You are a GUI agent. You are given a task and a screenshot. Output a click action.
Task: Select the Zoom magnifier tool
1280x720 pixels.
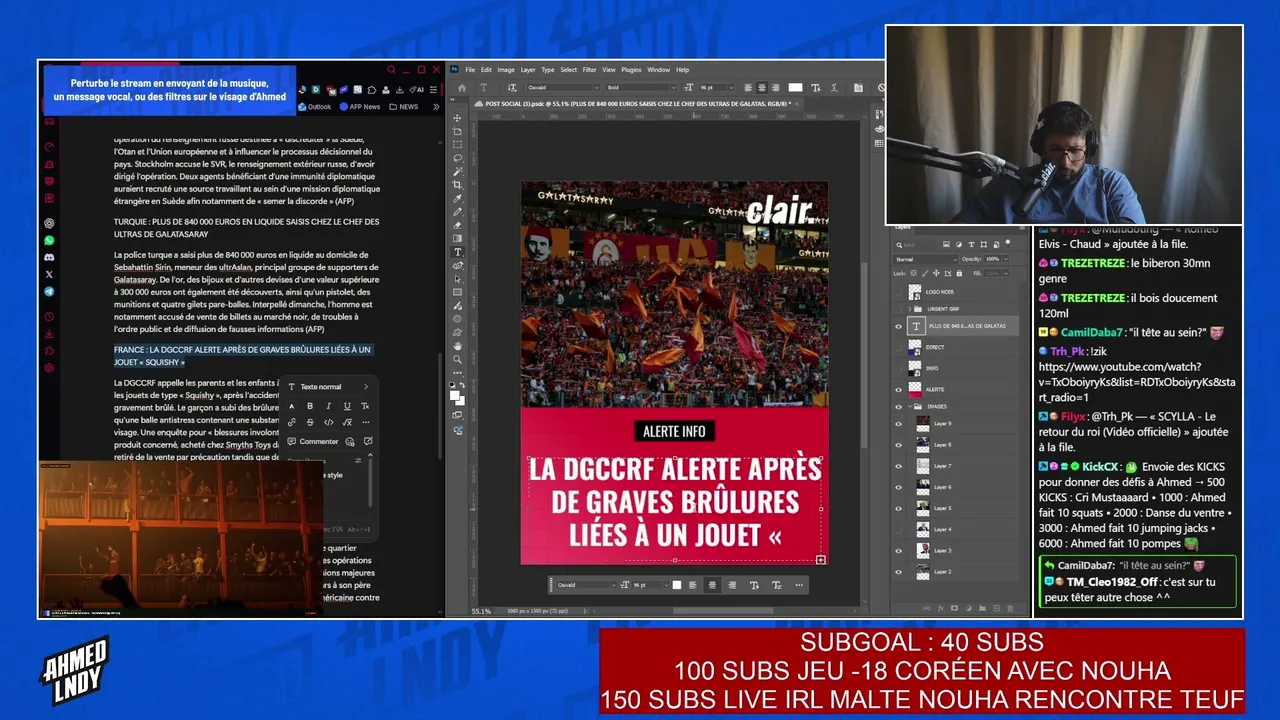tap(458, 359)
